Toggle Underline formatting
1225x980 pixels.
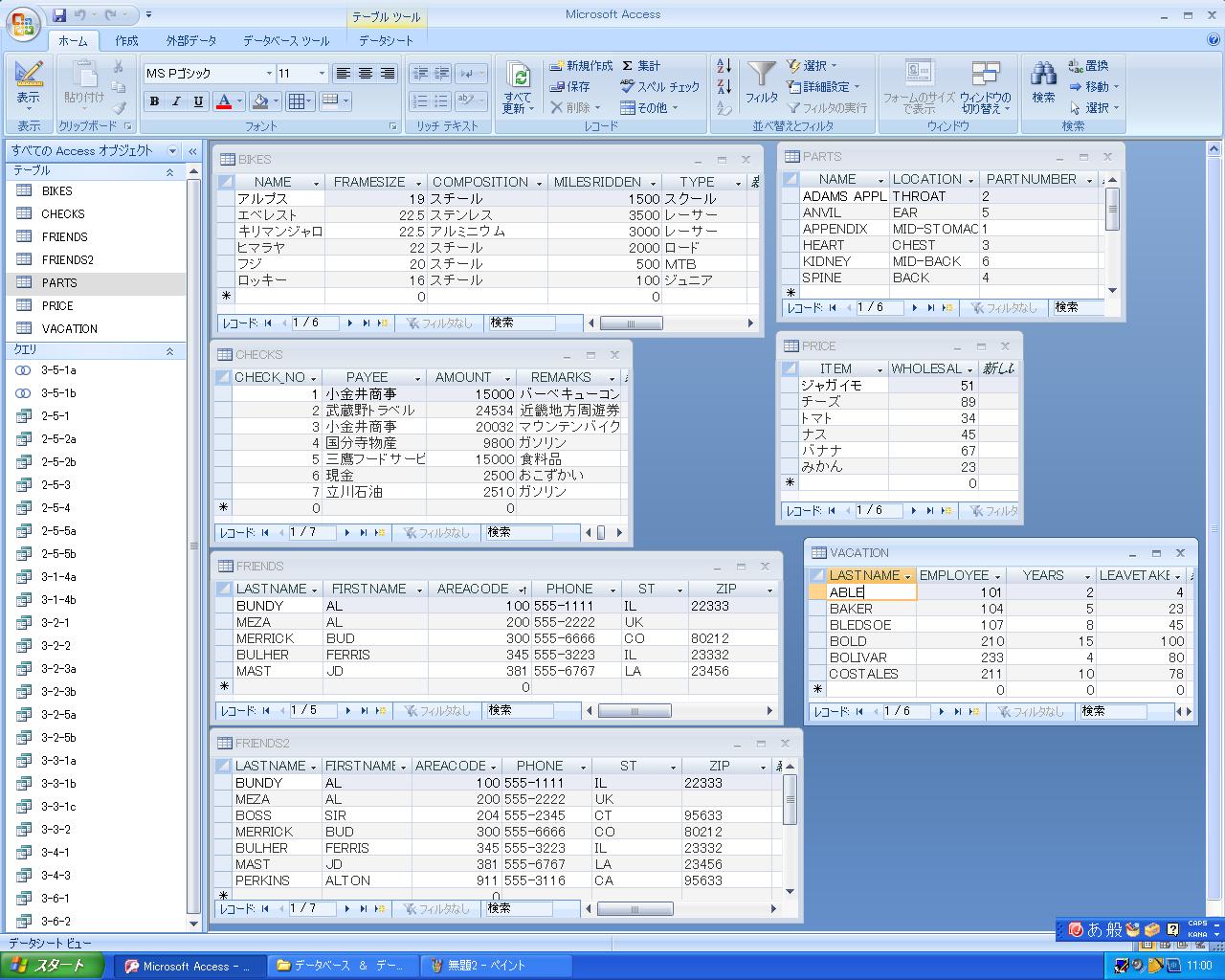198,101
